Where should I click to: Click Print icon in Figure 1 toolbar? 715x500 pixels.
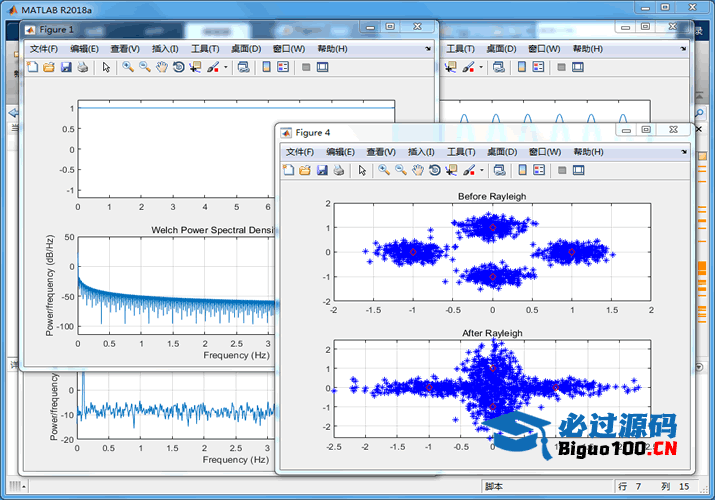[x=83, y=67]
